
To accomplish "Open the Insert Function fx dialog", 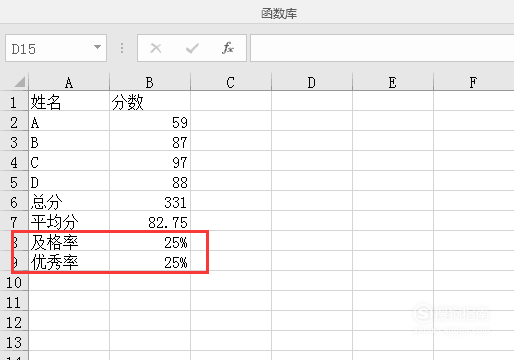I will (228, 48).
